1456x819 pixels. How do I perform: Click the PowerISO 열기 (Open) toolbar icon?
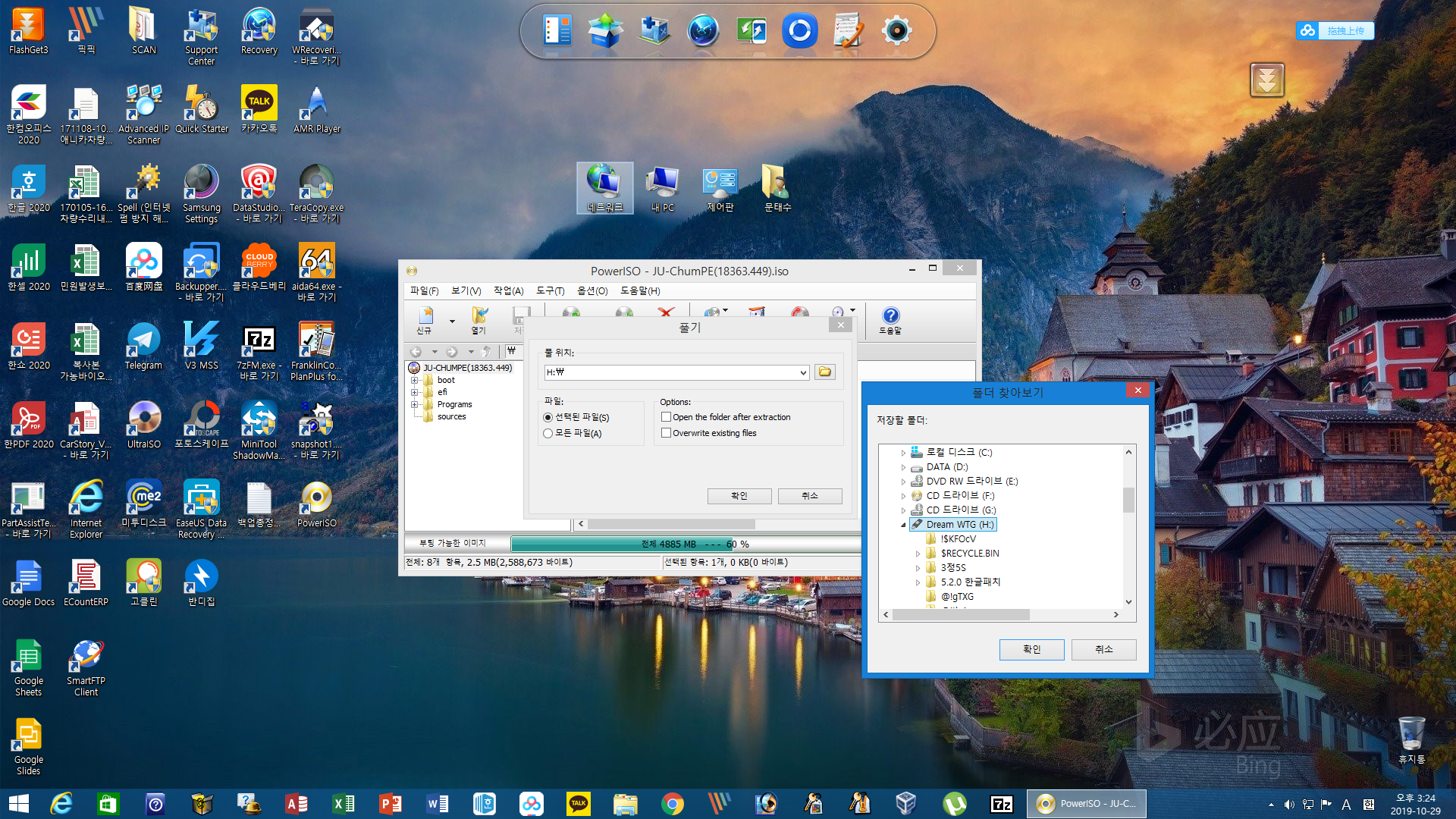[x=479, y=320]
